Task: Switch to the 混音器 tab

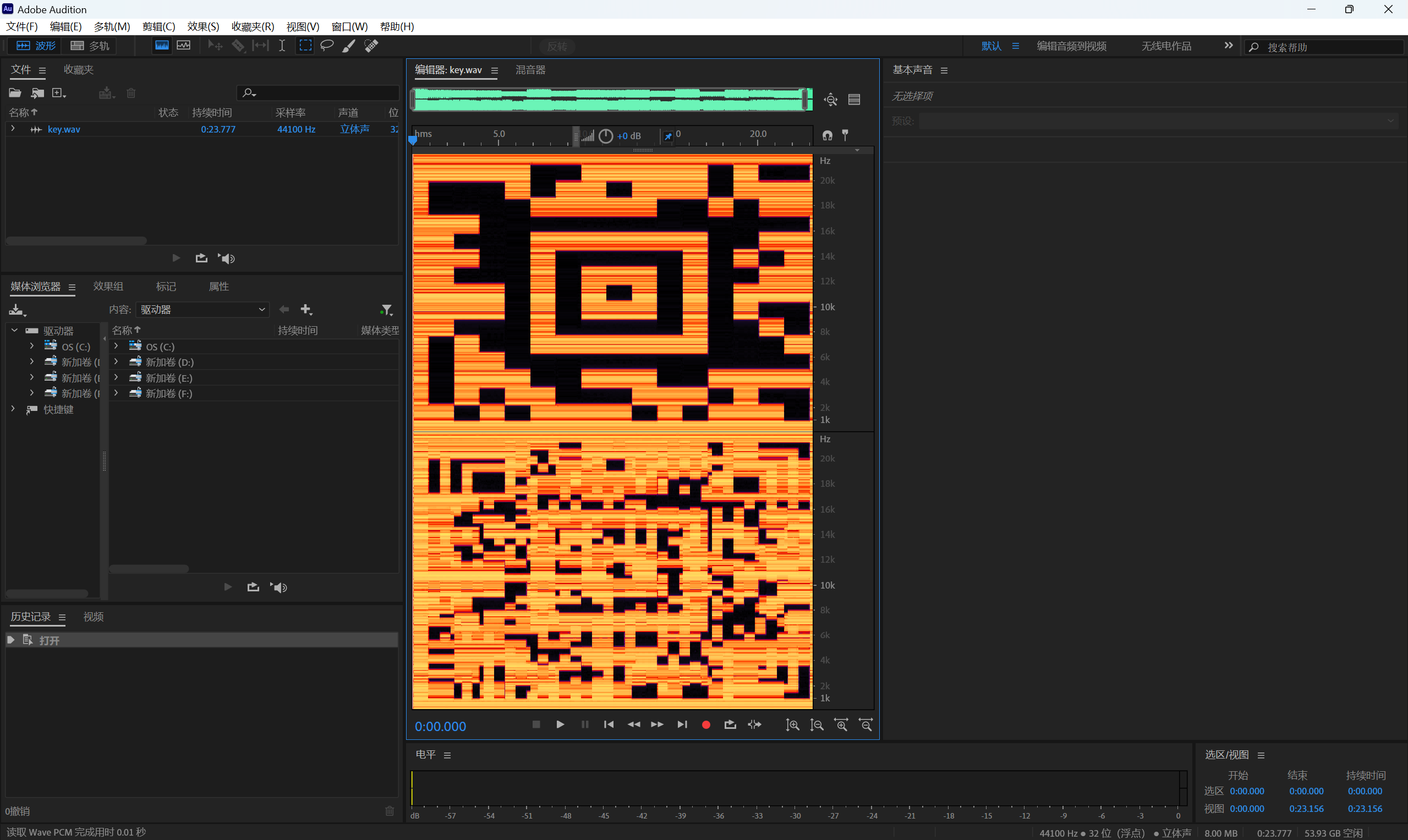Action: 530,70
